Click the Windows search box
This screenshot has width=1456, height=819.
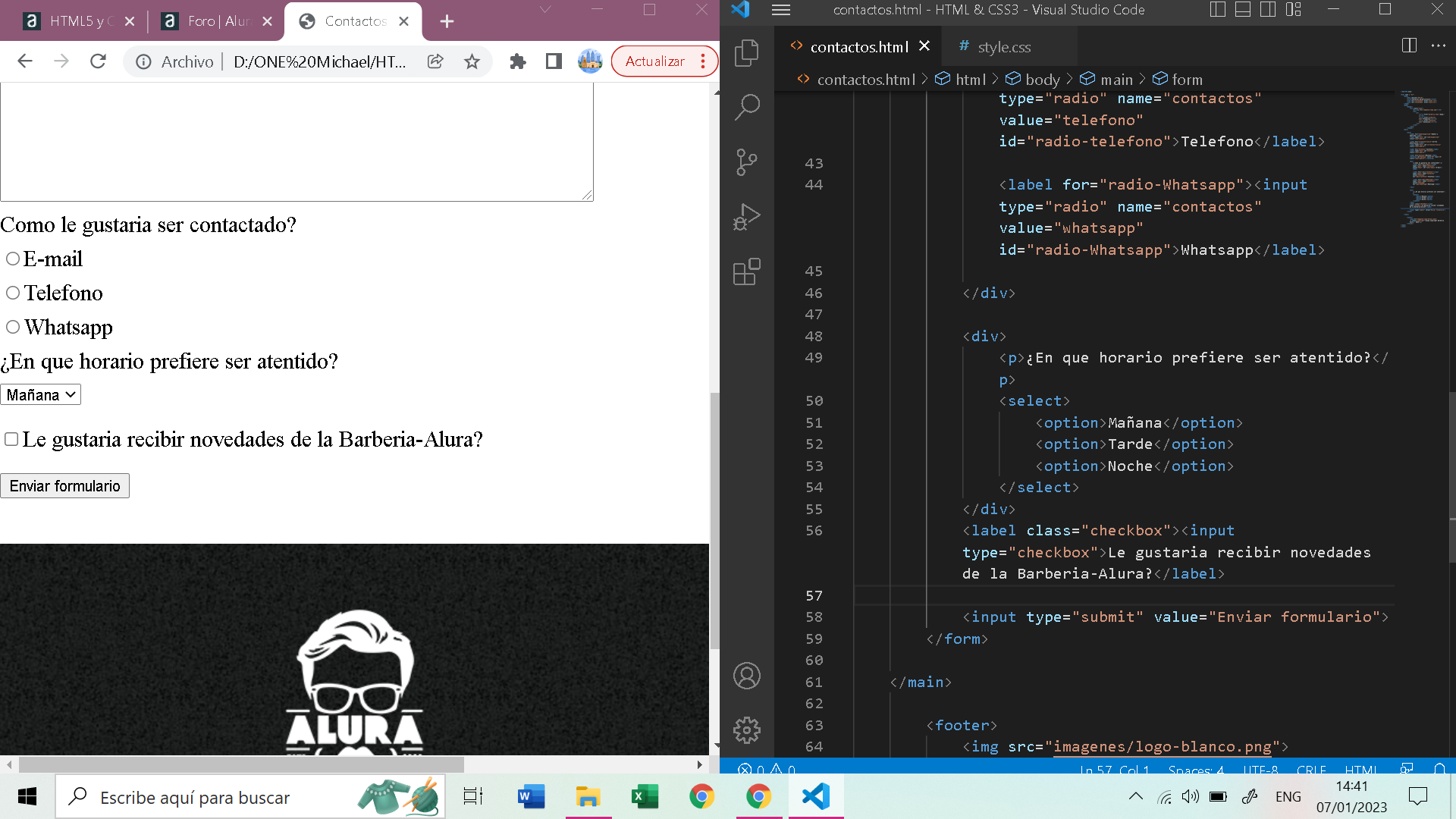(250, 797)
